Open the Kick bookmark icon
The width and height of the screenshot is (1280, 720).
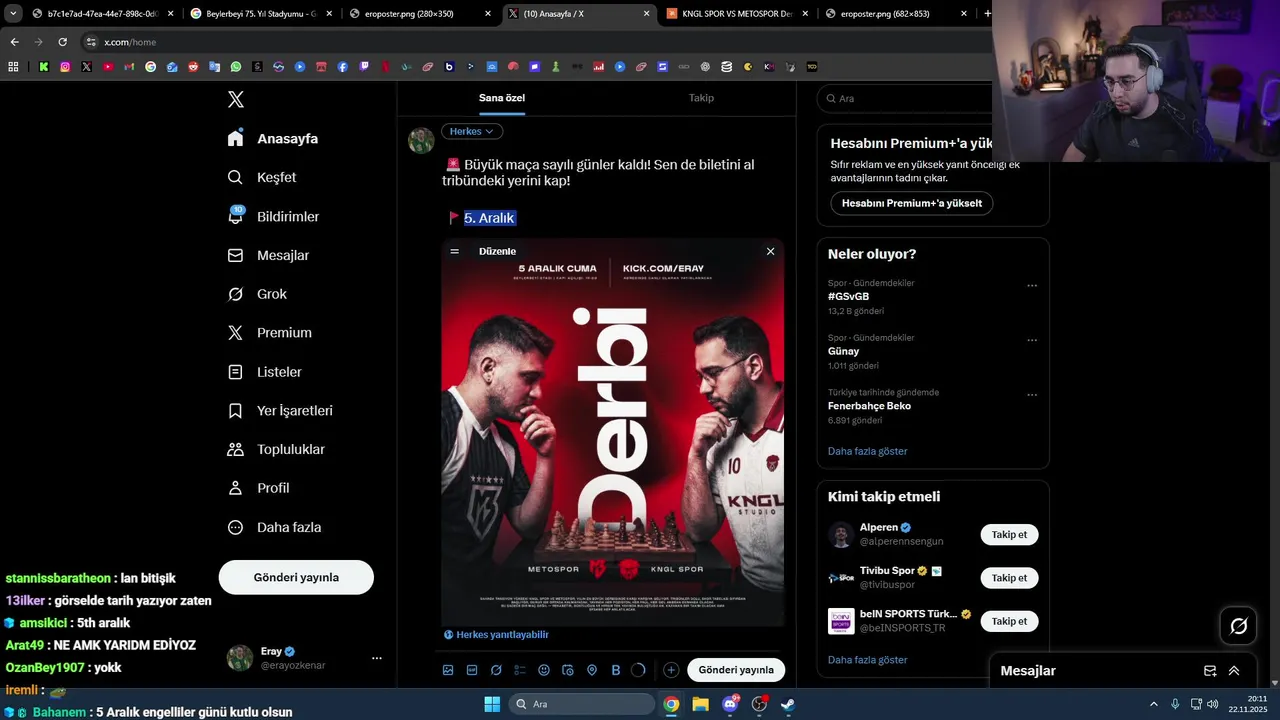pos(44,67)
